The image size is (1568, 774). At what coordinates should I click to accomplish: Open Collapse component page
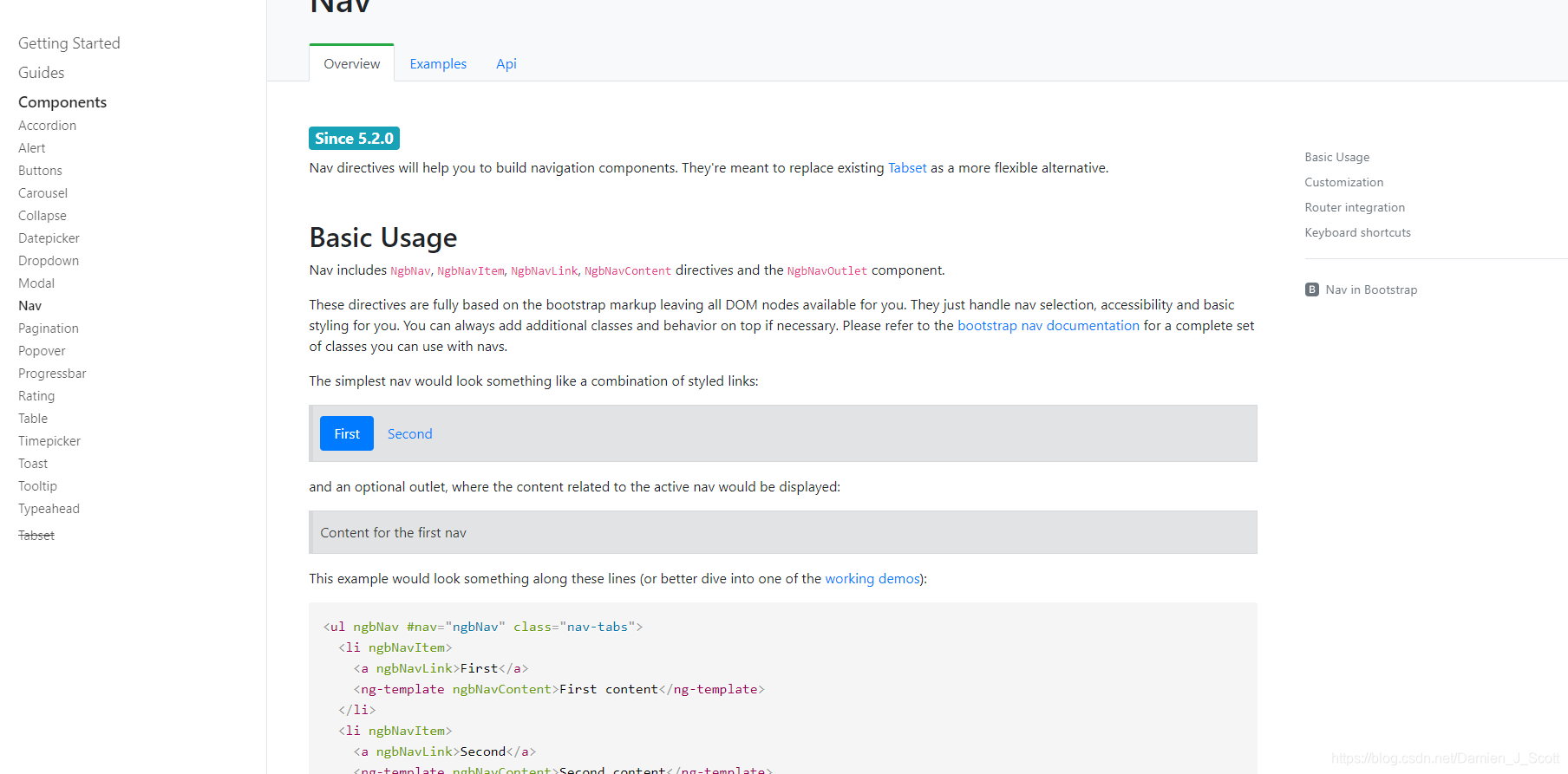point(42,216)
